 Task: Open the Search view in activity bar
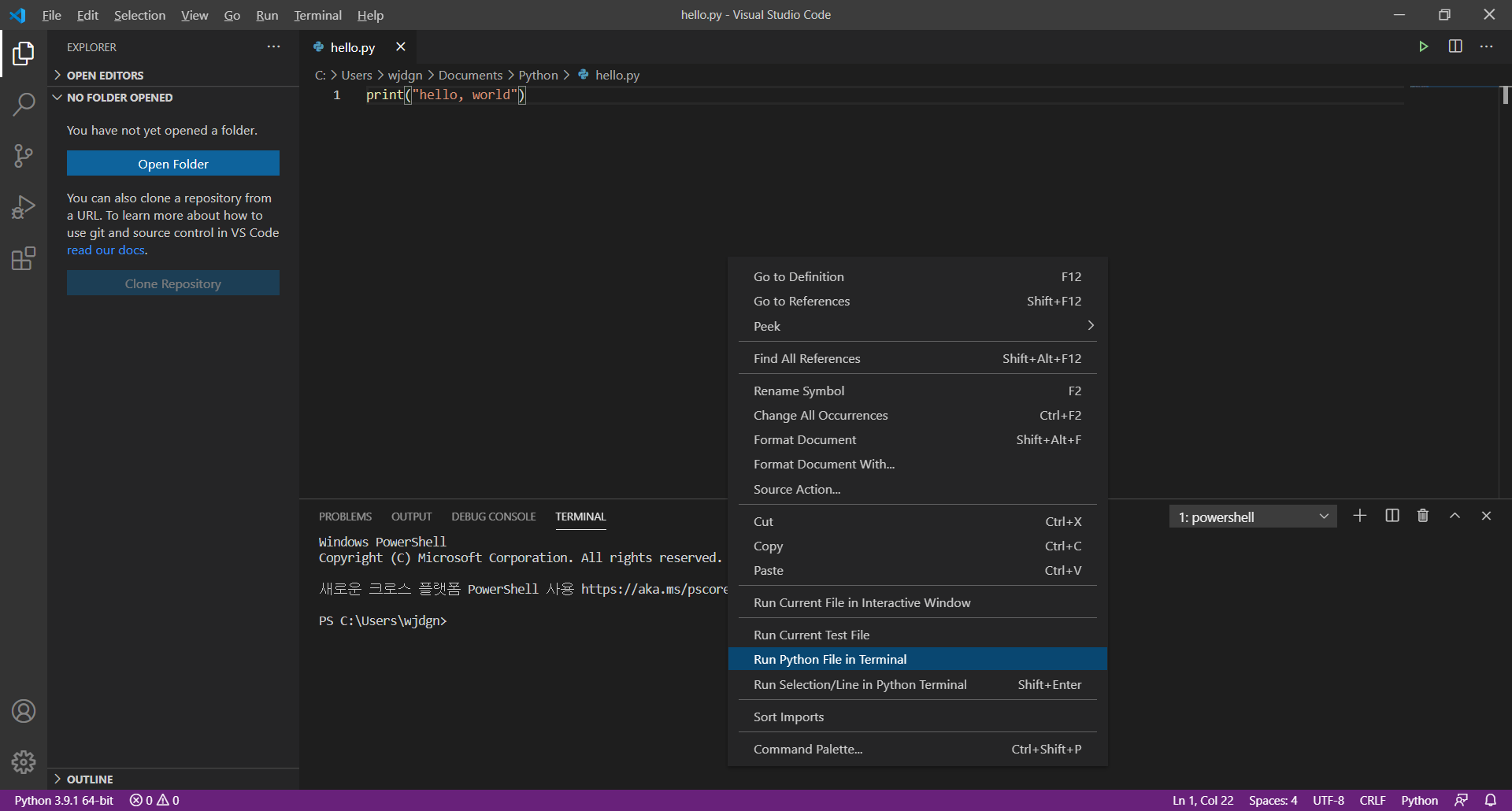click(24, 104)
